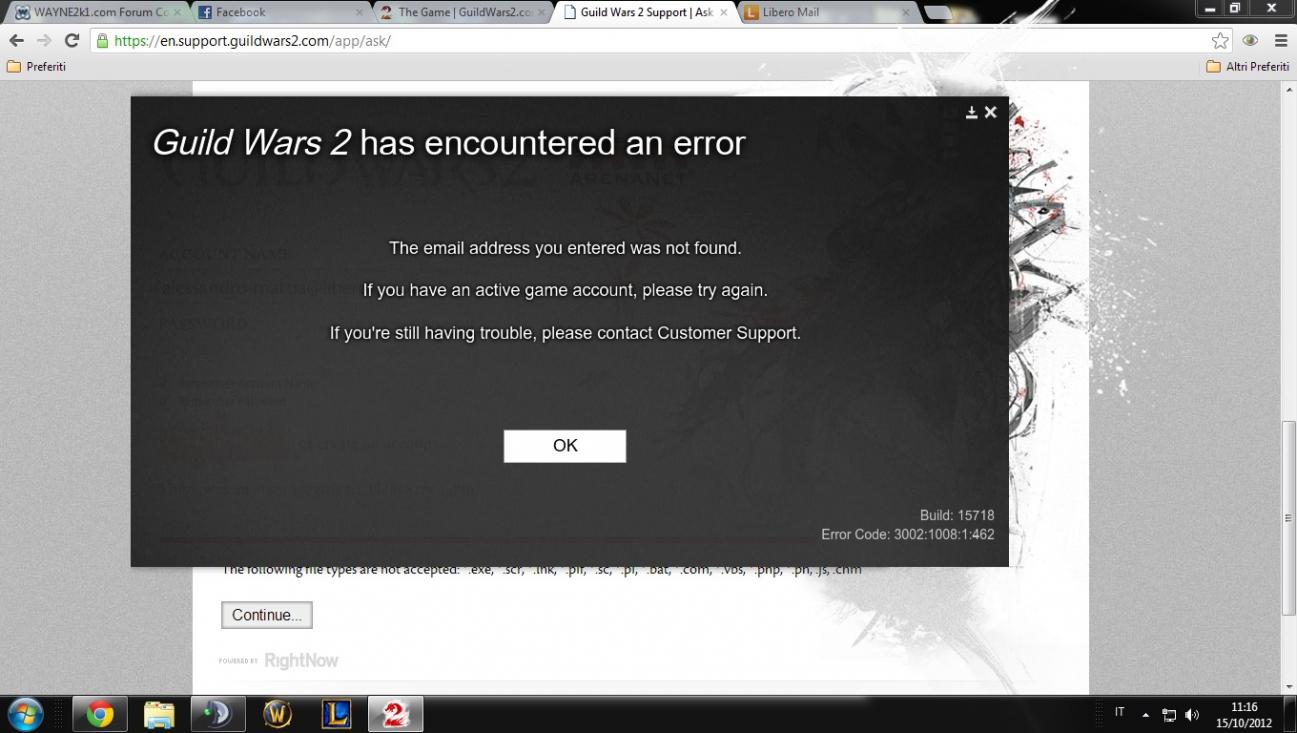Open League of Legends from the taskbar
This screenshot has width=1297, height=733.
click(336, 715)
